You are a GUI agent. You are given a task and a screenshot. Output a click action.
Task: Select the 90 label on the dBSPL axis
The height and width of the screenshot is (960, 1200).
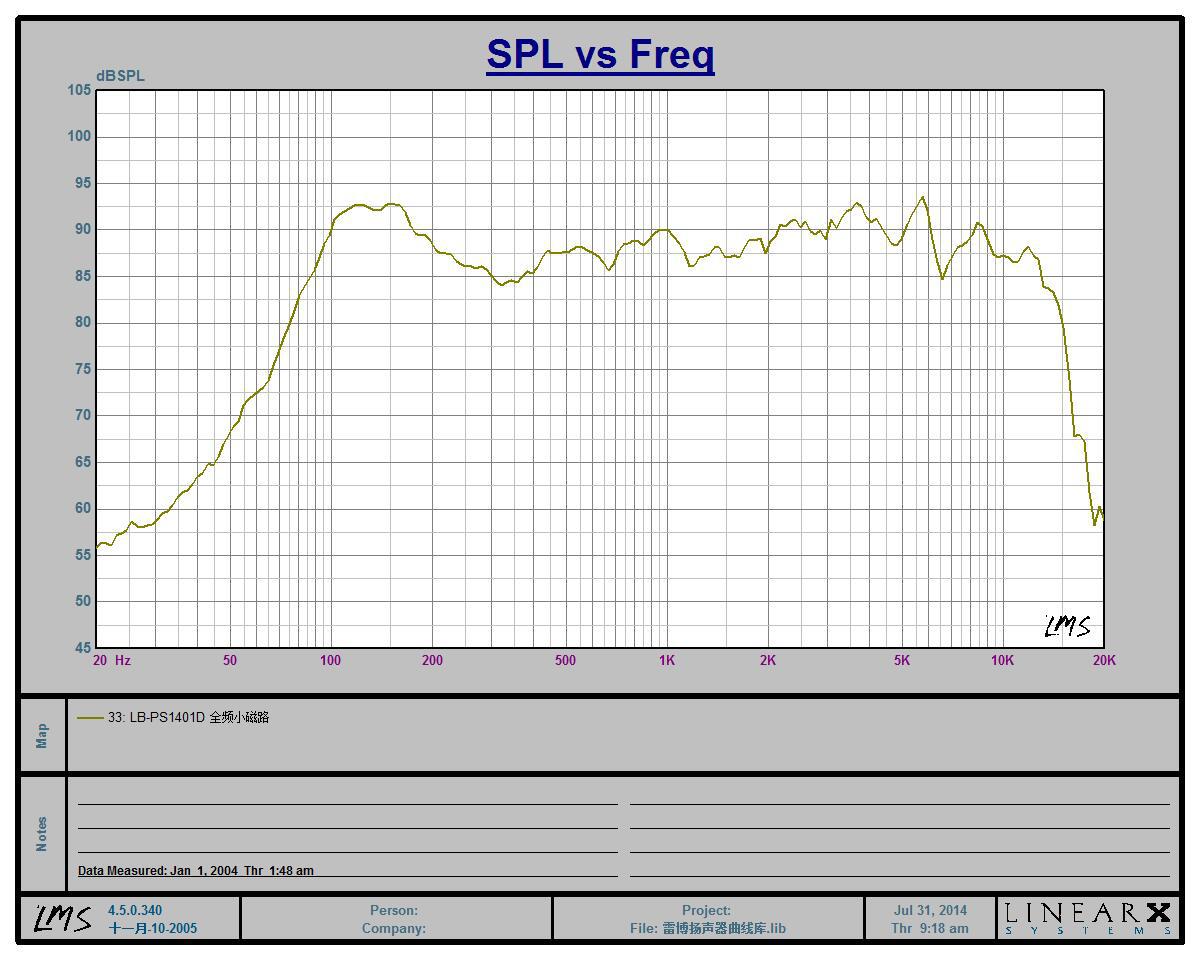[x=83, y=229]
